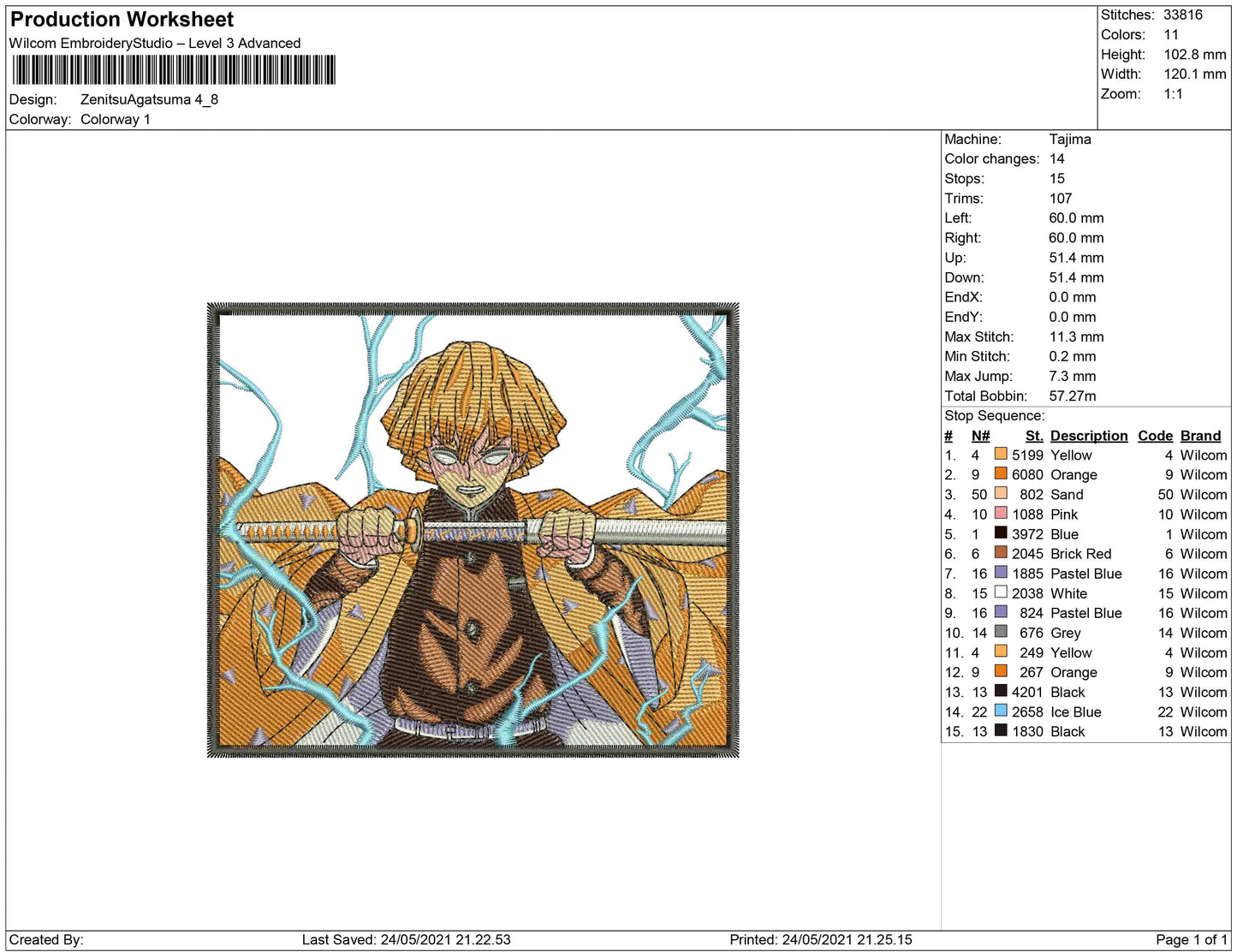1237x952 pixels.
Task: Select the design name 'ZenitsuAgatsuma 4_8'
Action: pyautogui.click(x=149, y=99)
